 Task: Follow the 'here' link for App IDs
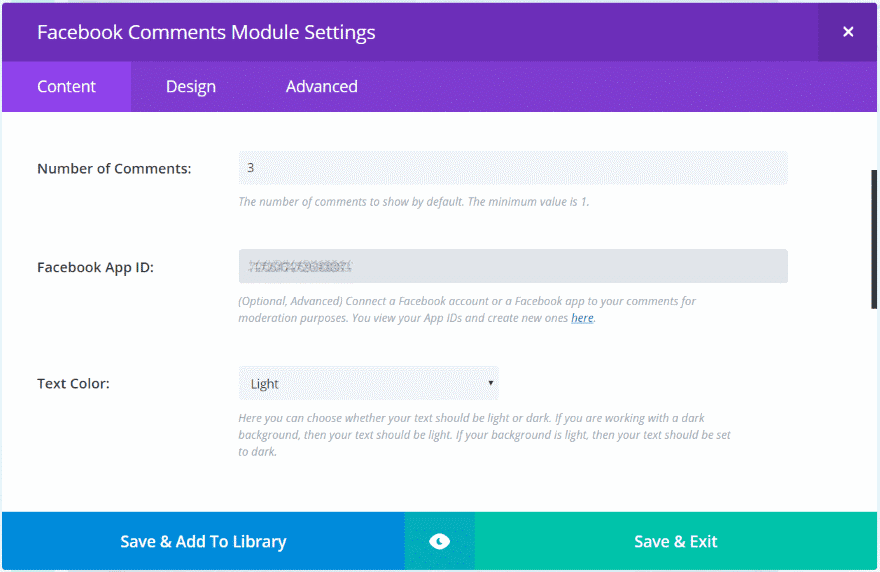point(582,318)
